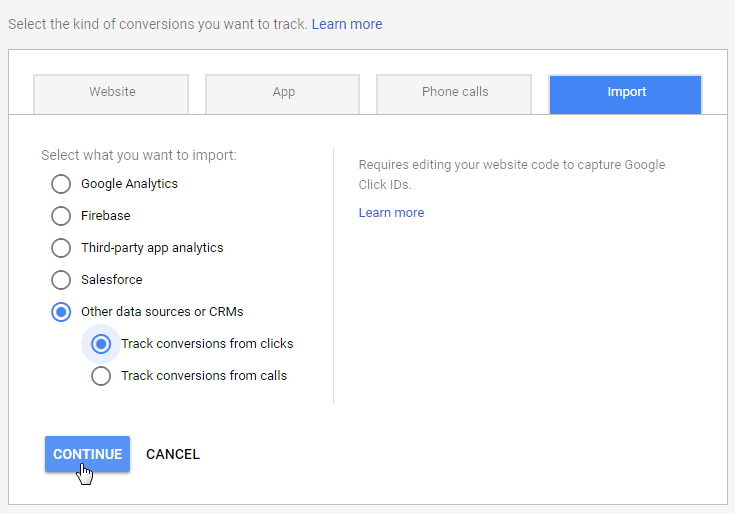Select Third-party app analytics radio button

61,248
